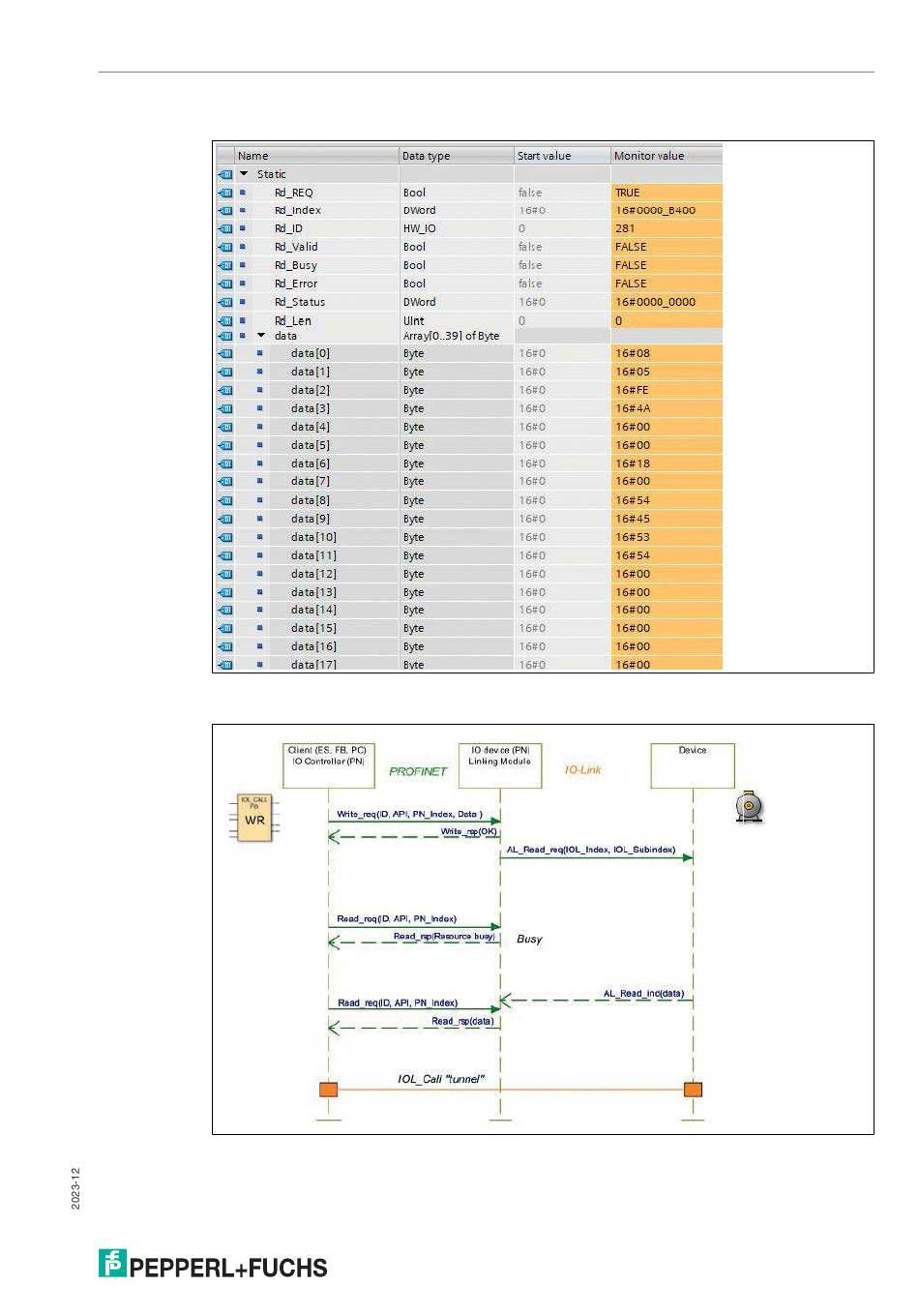Click the Device box in the diagram
Screen dimensions: 919x1316
[693, 766]
